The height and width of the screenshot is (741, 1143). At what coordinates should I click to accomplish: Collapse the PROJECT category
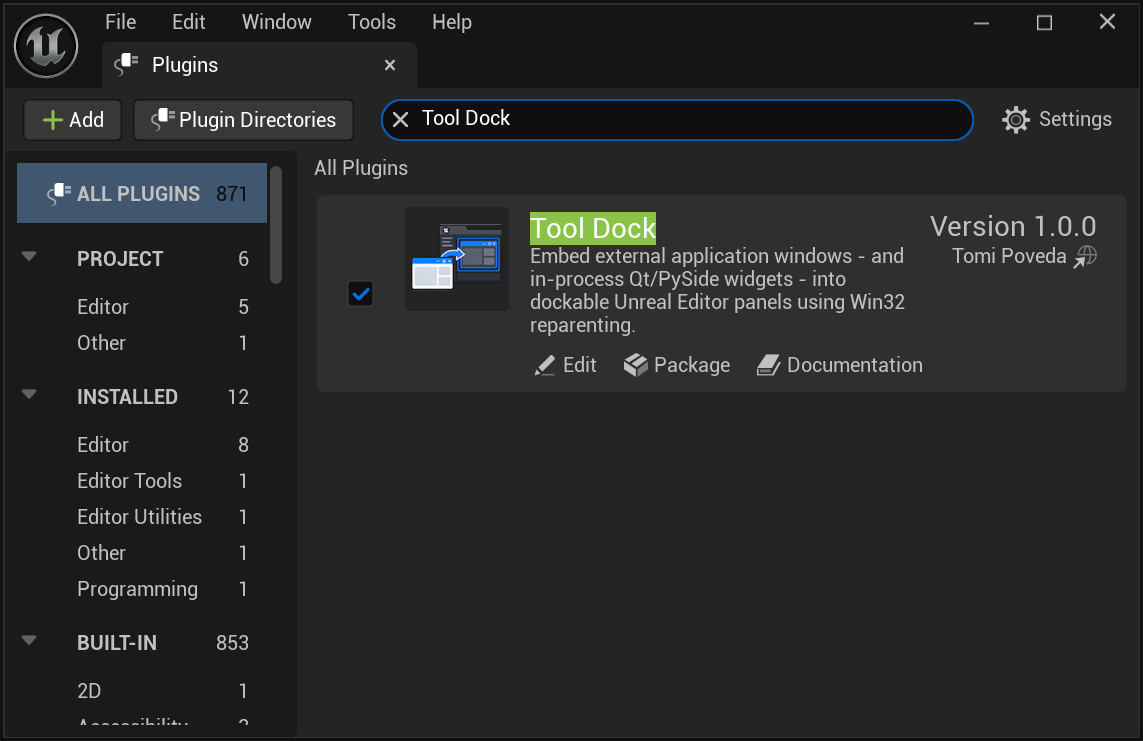(x=29, y=256)
